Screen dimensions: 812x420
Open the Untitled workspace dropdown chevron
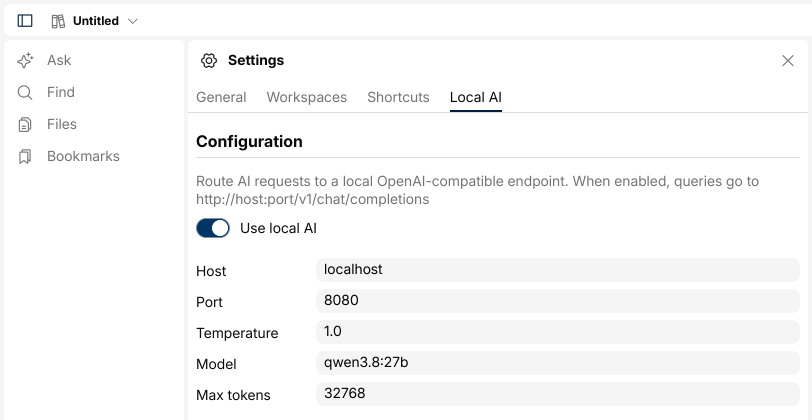tap(133, 21)
